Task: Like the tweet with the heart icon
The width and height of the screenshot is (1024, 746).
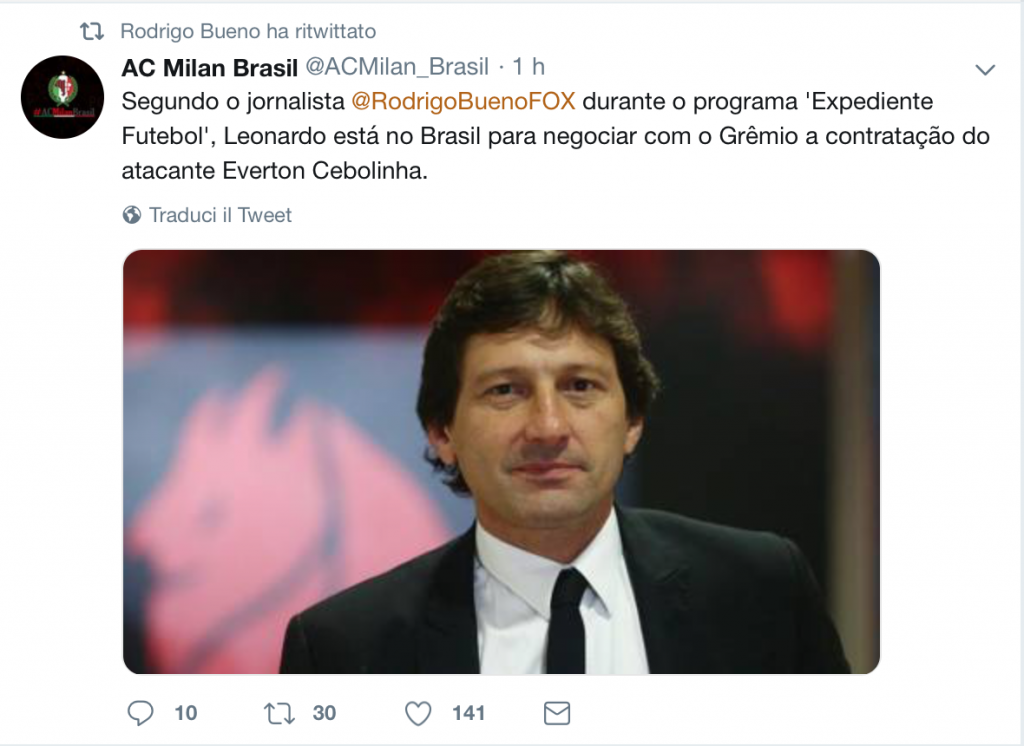Action: tap(416, 713)
